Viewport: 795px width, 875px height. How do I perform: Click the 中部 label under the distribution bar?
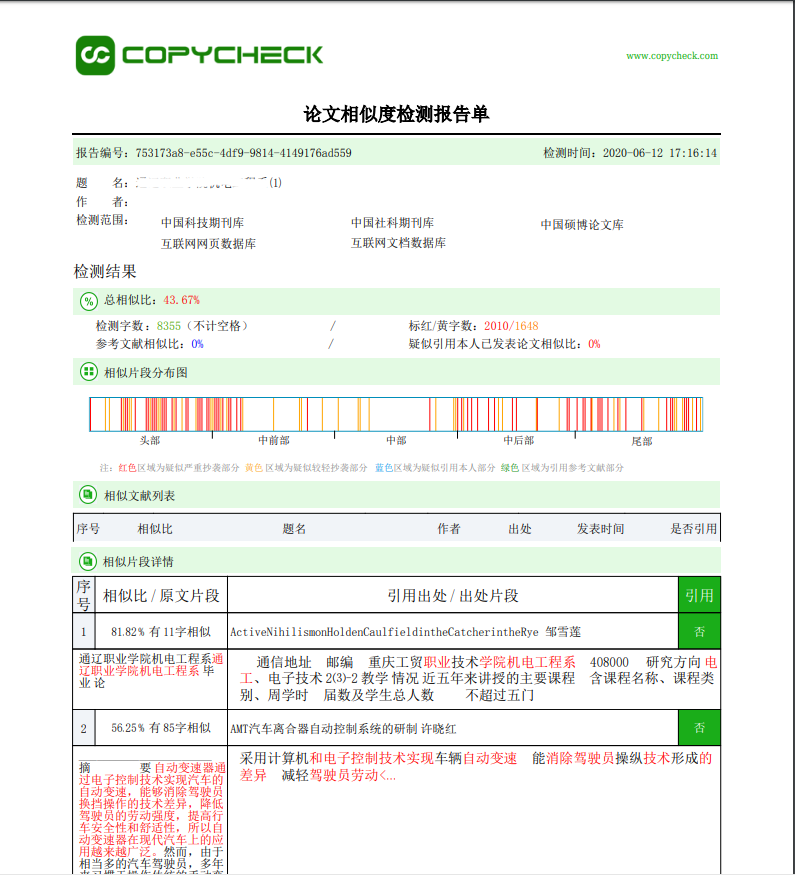396,441
